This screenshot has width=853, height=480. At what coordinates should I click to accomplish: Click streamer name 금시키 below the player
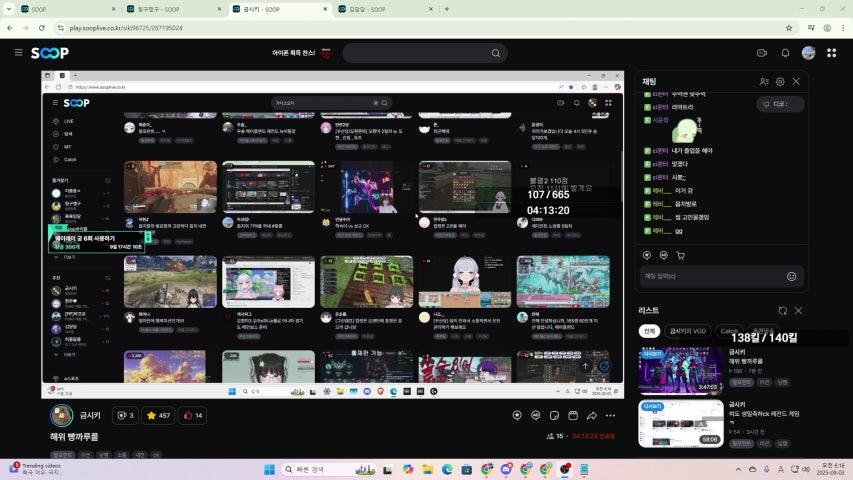[90, 415]
